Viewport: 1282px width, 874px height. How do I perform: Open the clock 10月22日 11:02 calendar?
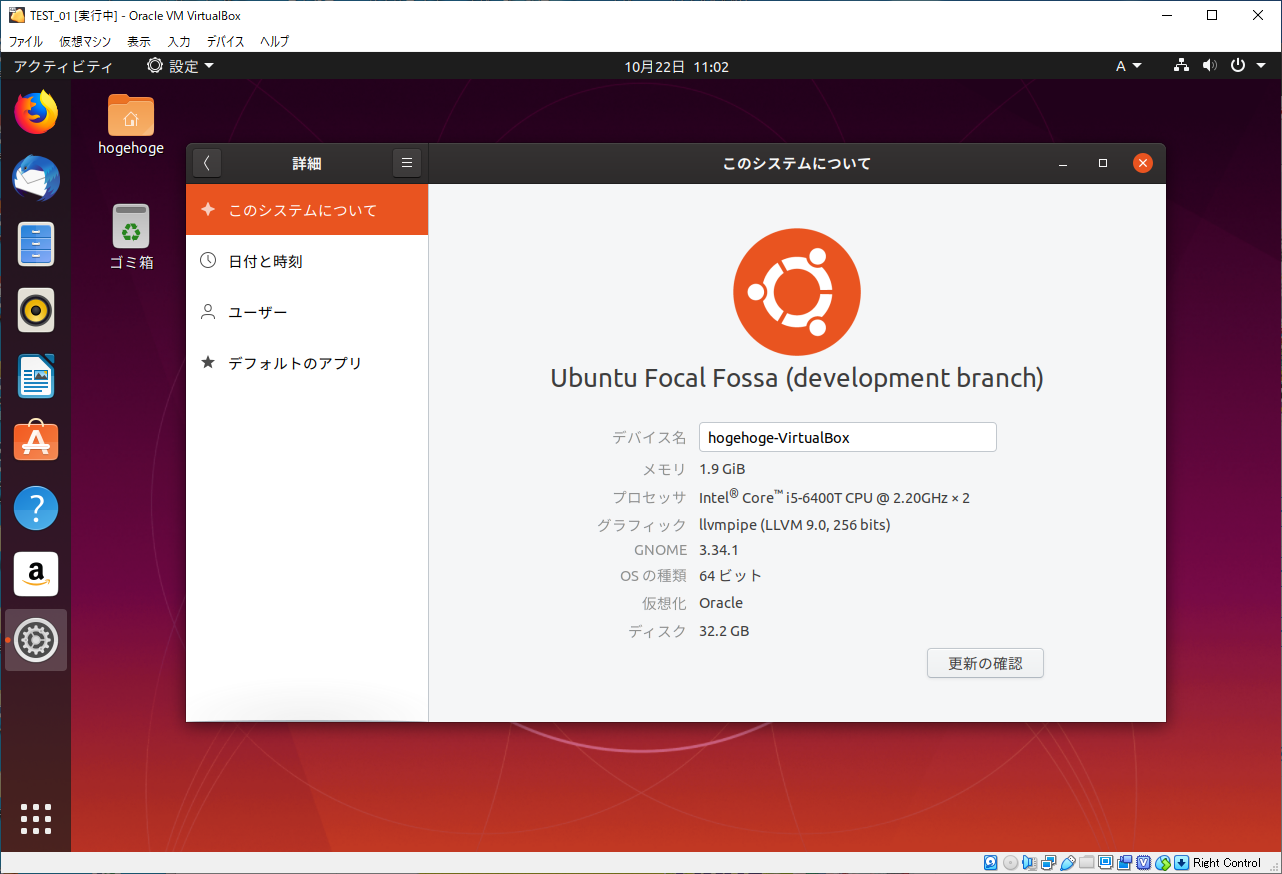[x=677, y=67]
